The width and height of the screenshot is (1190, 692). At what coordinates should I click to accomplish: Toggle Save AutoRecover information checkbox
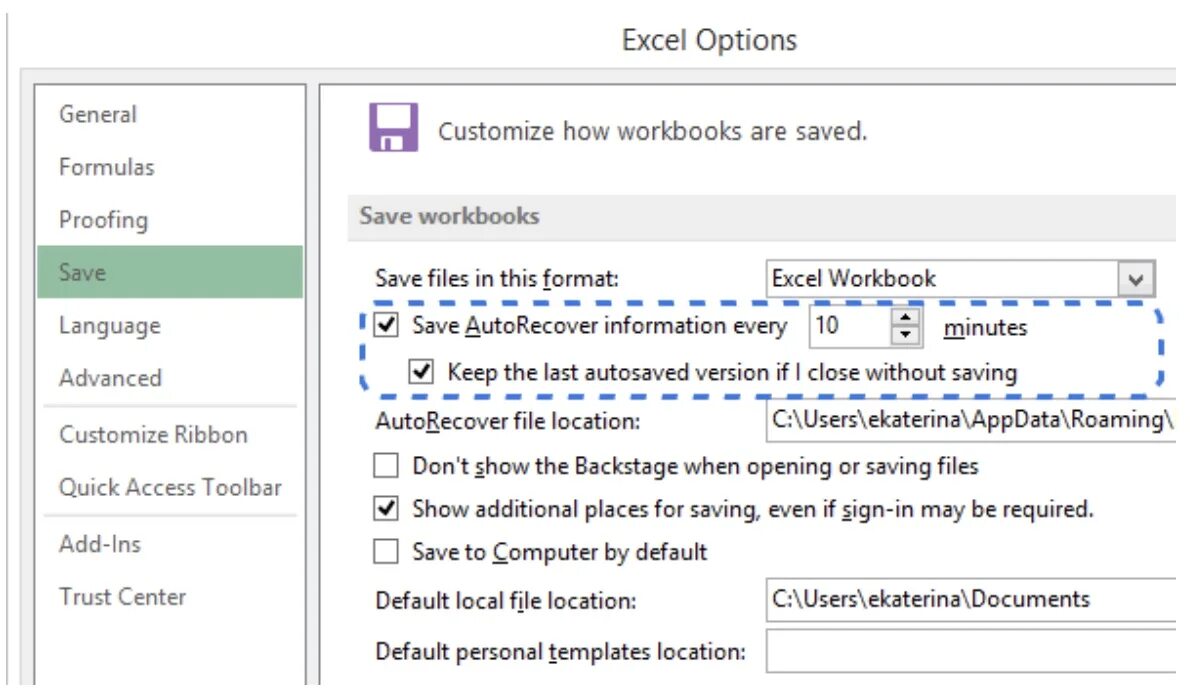[385, 325]
